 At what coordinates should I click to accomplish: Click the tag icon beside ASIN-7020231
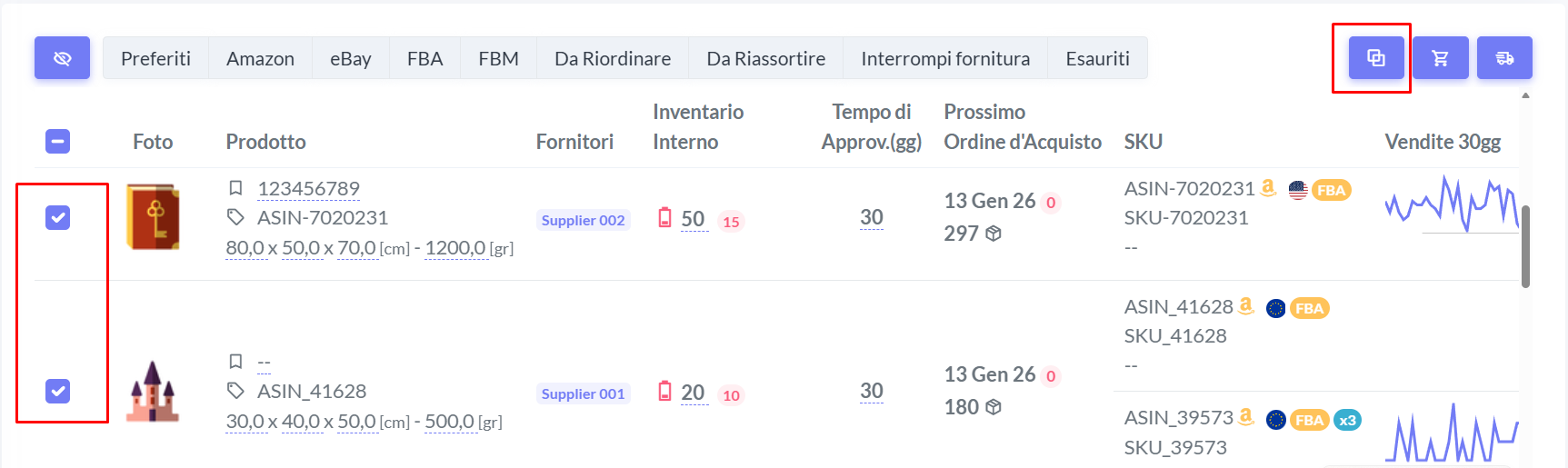[x=235, y=217]
